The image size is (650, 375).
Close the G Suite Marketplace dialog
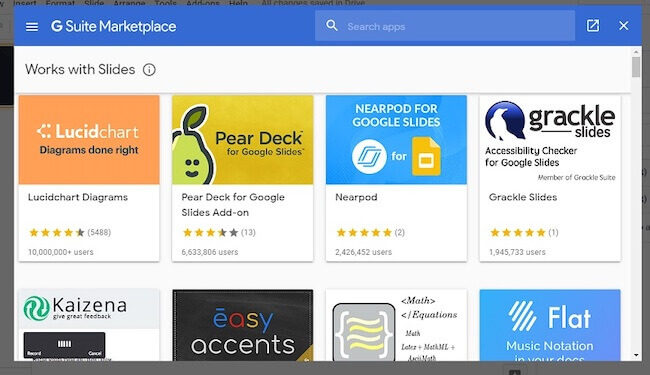(623, 26)
